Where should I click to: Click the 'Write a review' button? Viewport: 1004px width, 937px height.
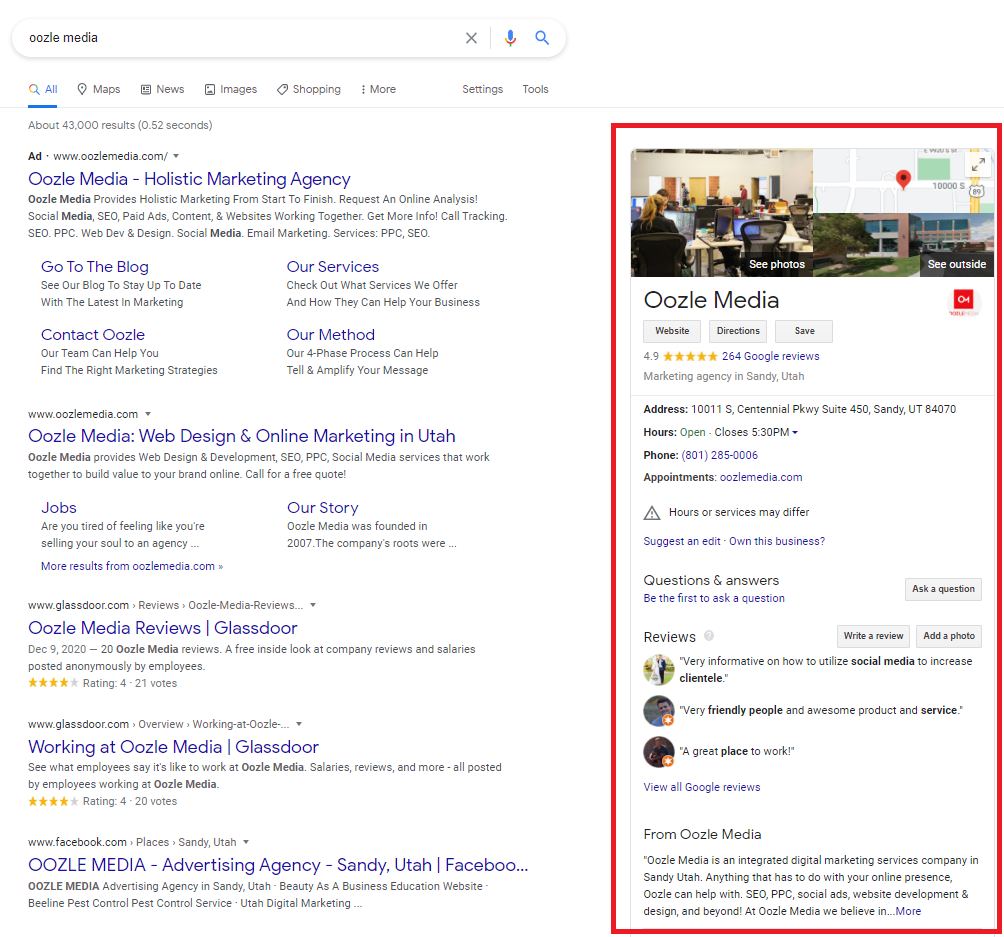[873, 636]
